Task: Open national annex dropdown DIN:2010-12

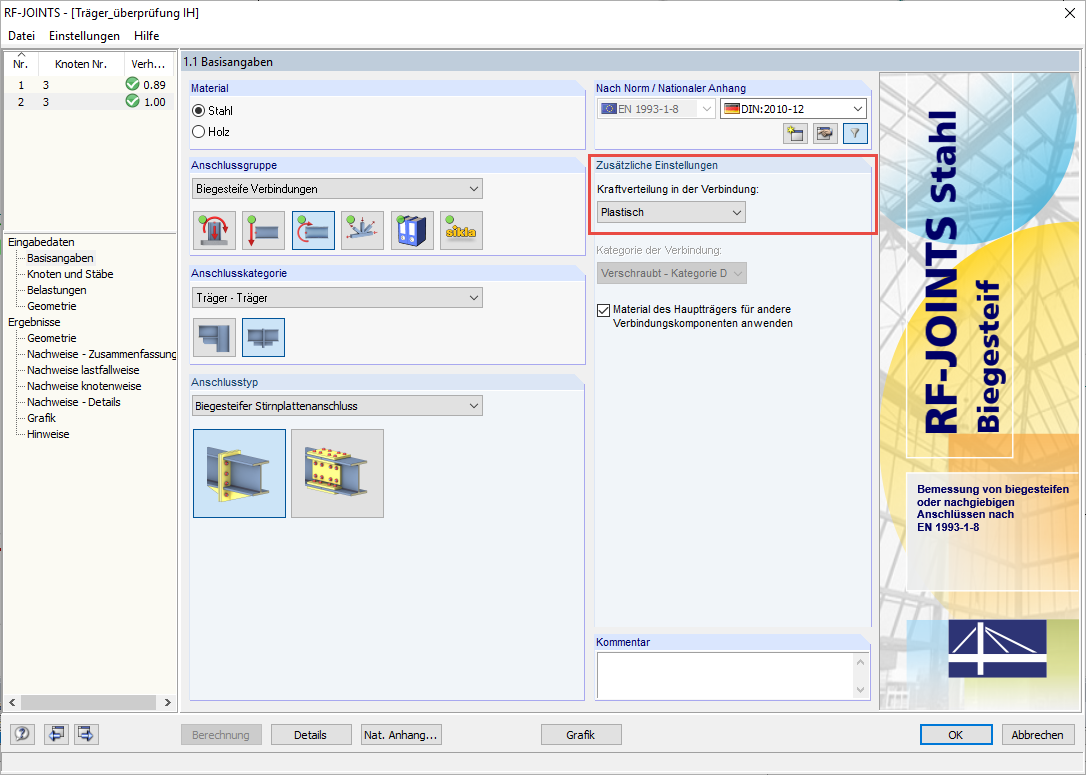Action: [794, 109]
